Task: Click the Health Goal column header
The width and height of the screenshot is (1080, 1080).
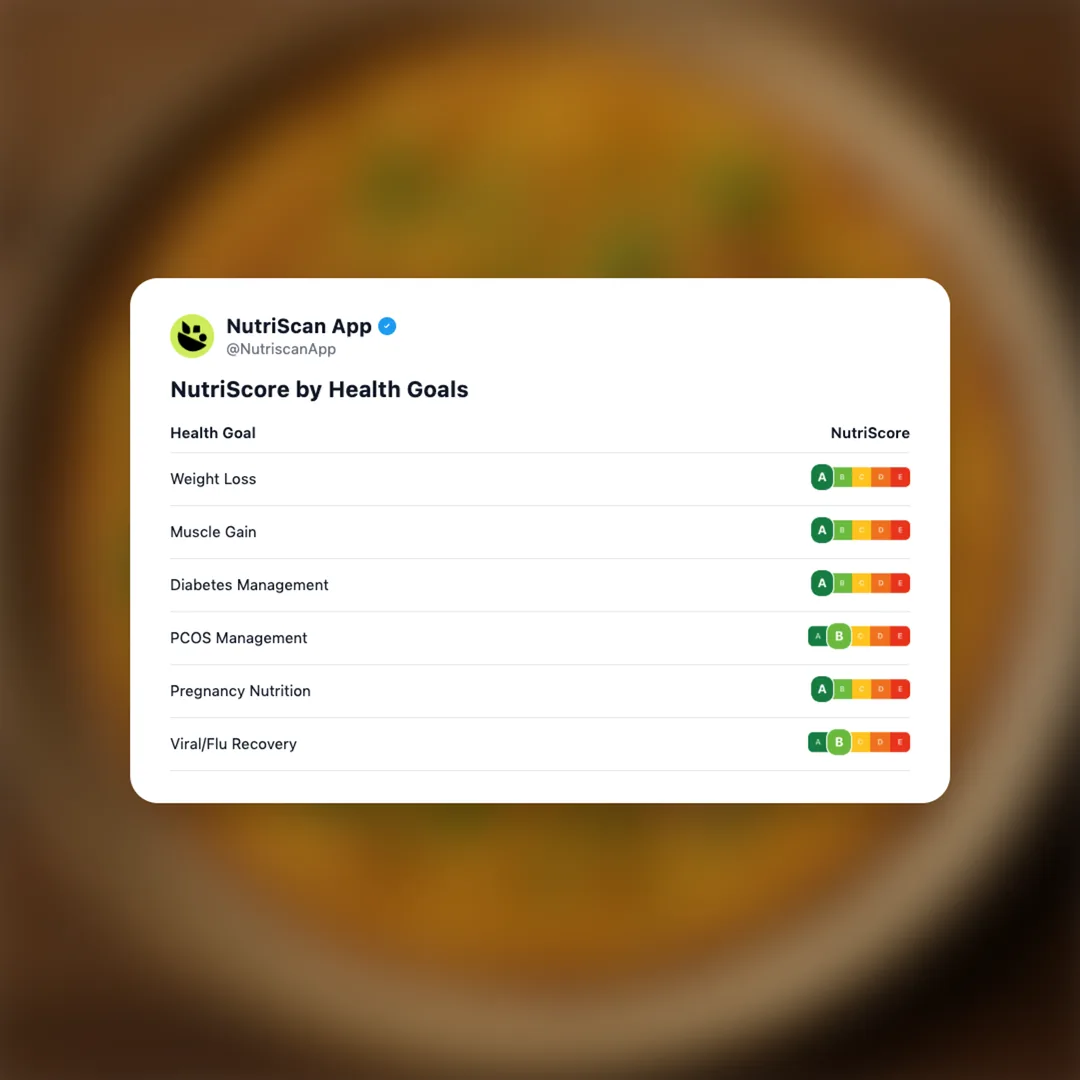Action: tap(213, 433)
